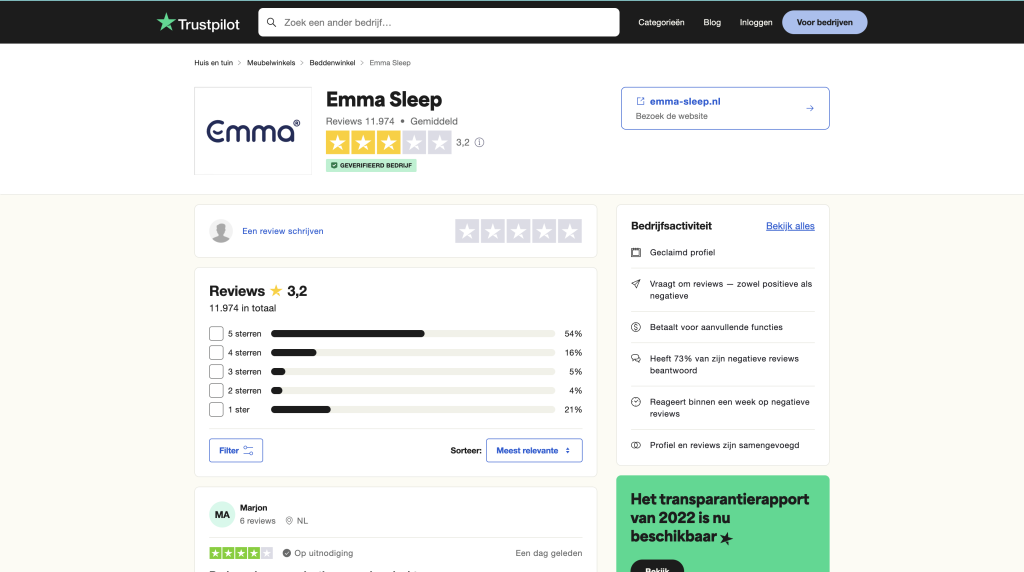Visit the emma-sleep.nl website link

pyautogui.click(x=685, y=101)
